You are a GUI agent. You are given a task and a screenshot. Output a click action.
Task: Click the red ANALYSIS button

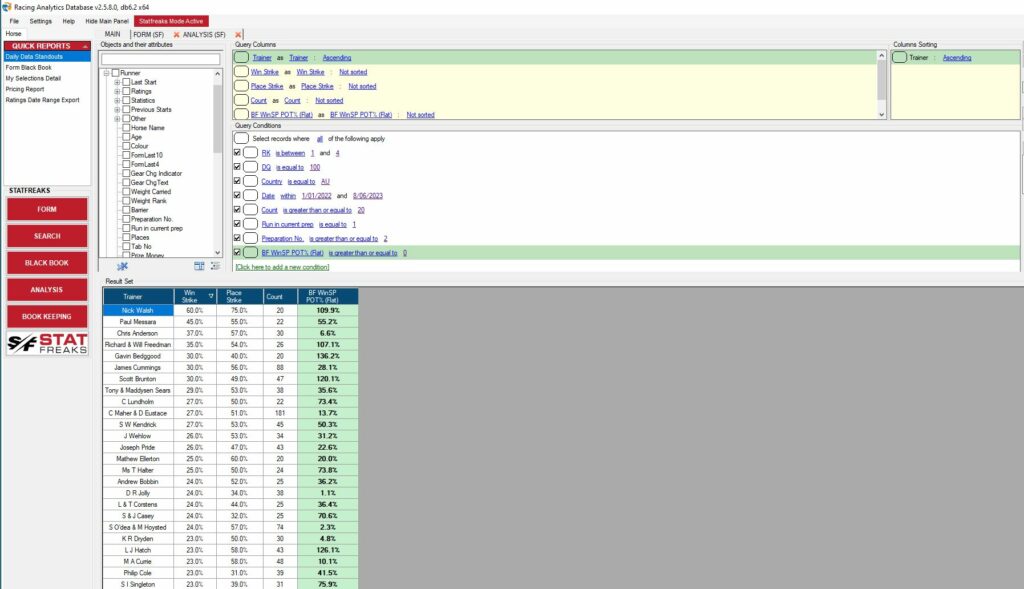(x=47, y=290)
